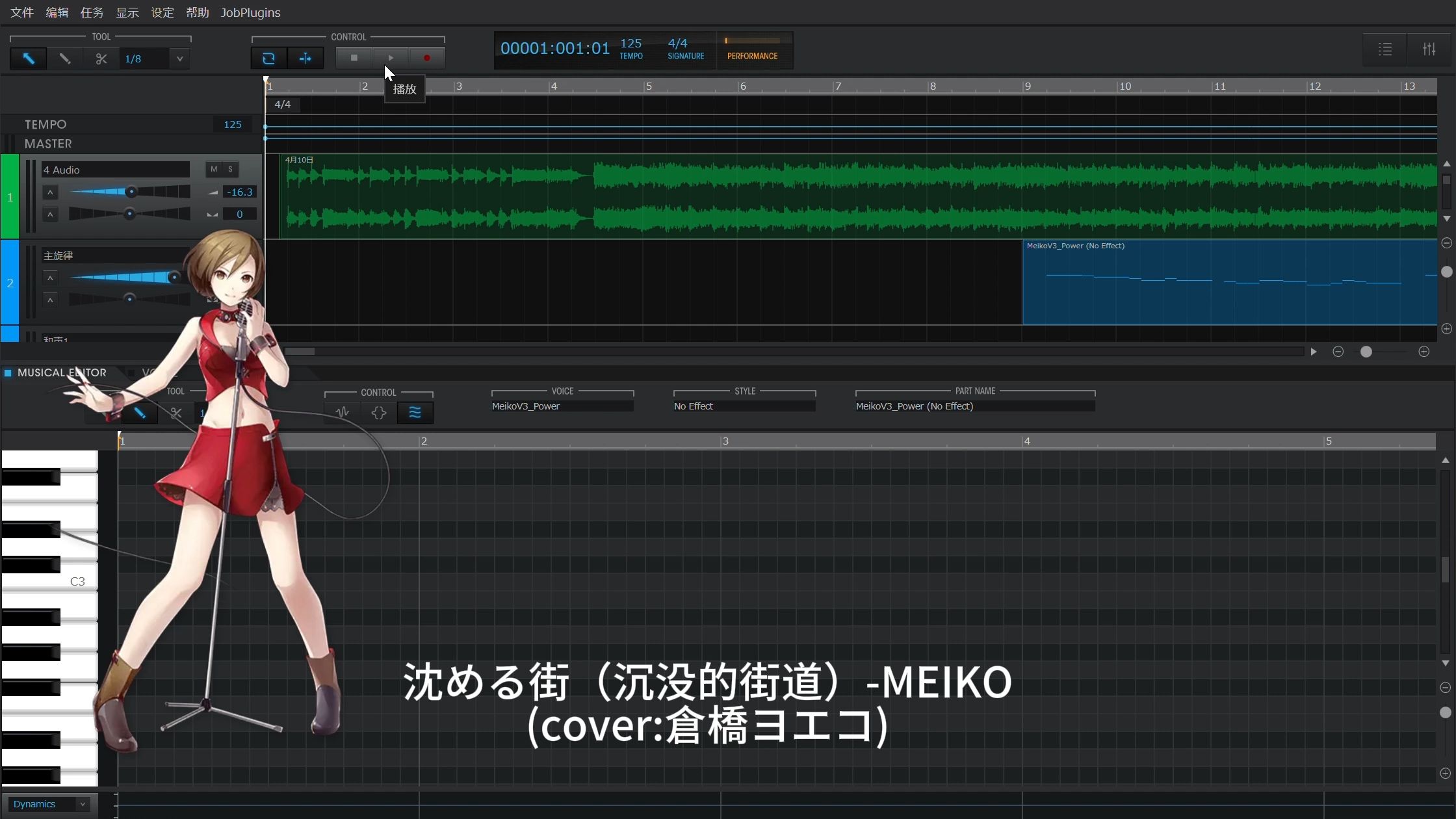Mute the 4 Audio track
Image resolution: width=1456 pixels, height=819 pixels.
coord(214,169)
